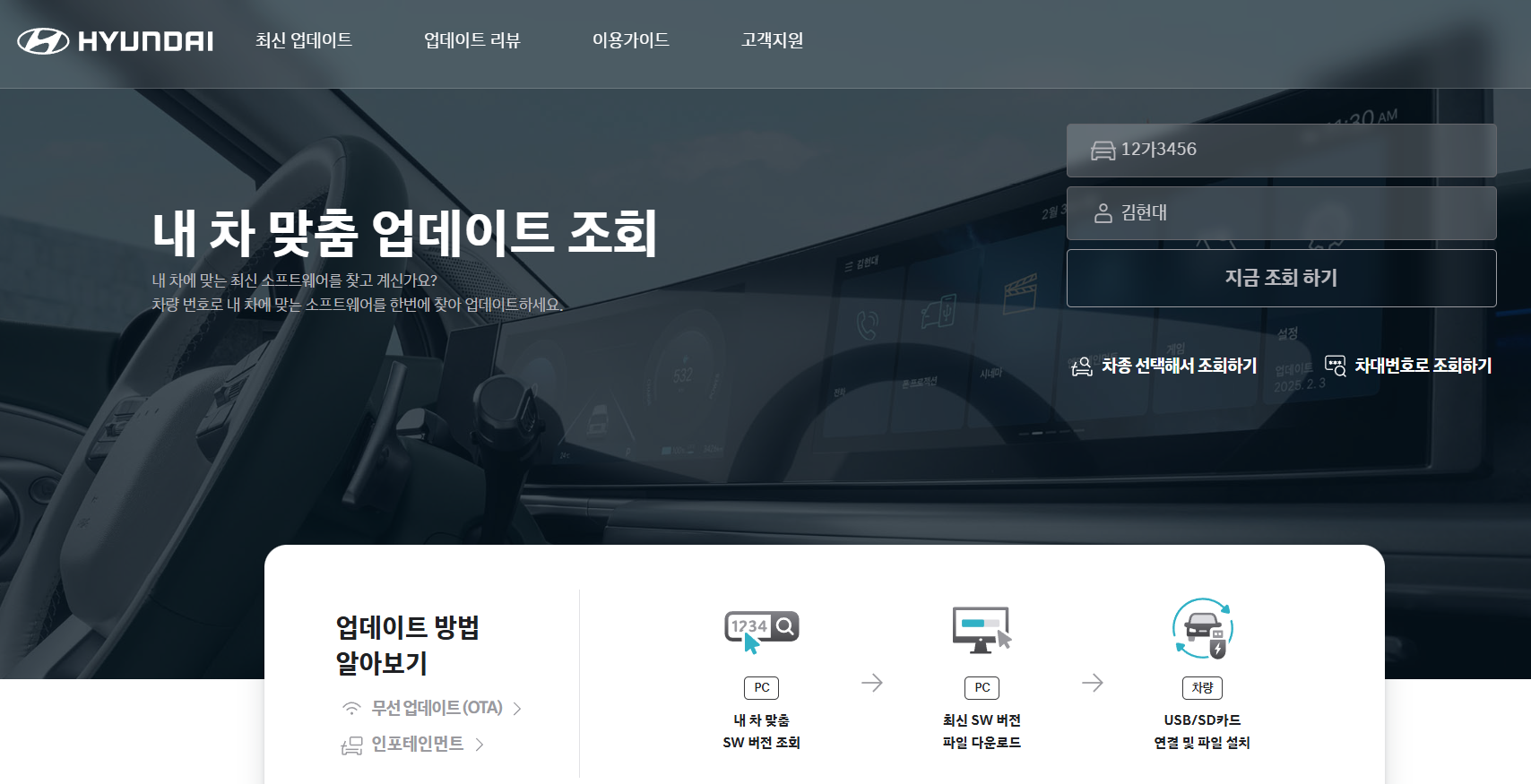Open the 최신 업데이트 menu
This screenshot has height=784, width=1531.
pos(304,40)
